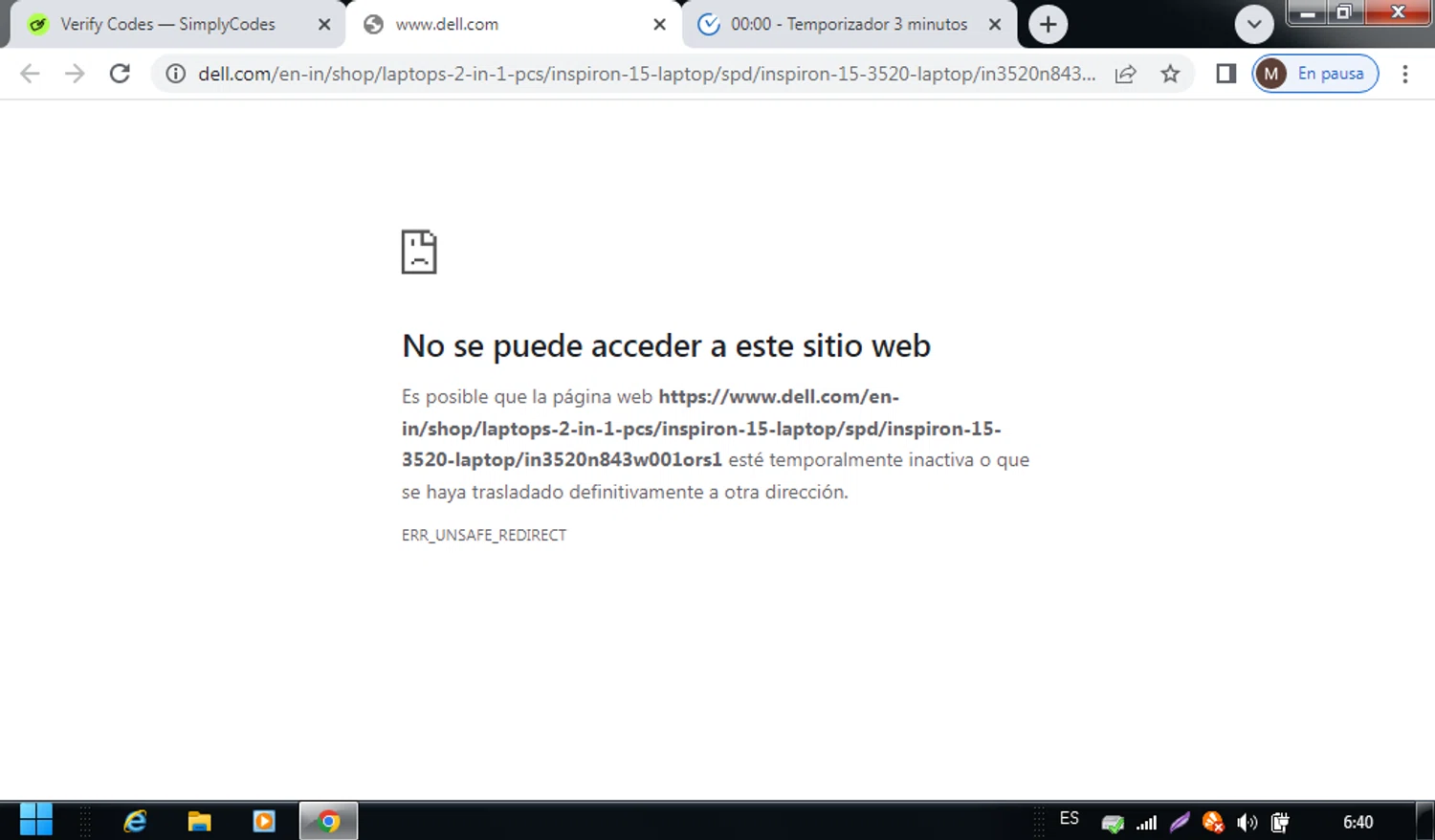Click the power plug tray icon

pyautogui.click(x=1280, y=822)
